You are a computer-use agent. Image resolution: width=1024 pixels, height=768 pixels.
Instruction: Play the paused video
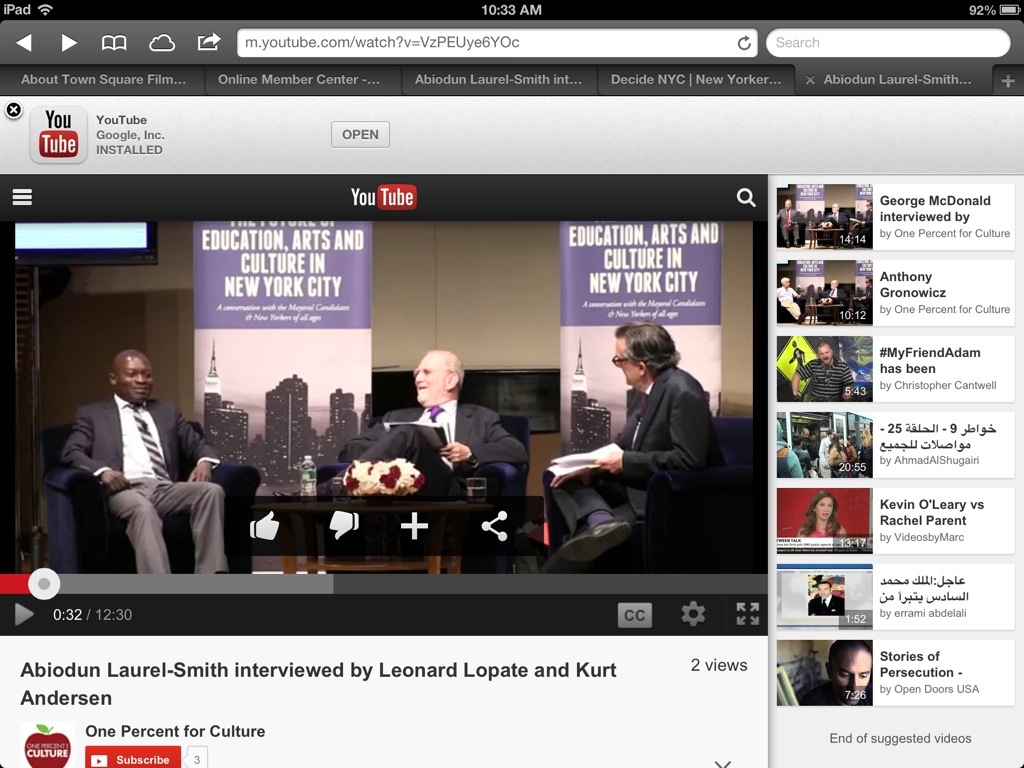24,614
